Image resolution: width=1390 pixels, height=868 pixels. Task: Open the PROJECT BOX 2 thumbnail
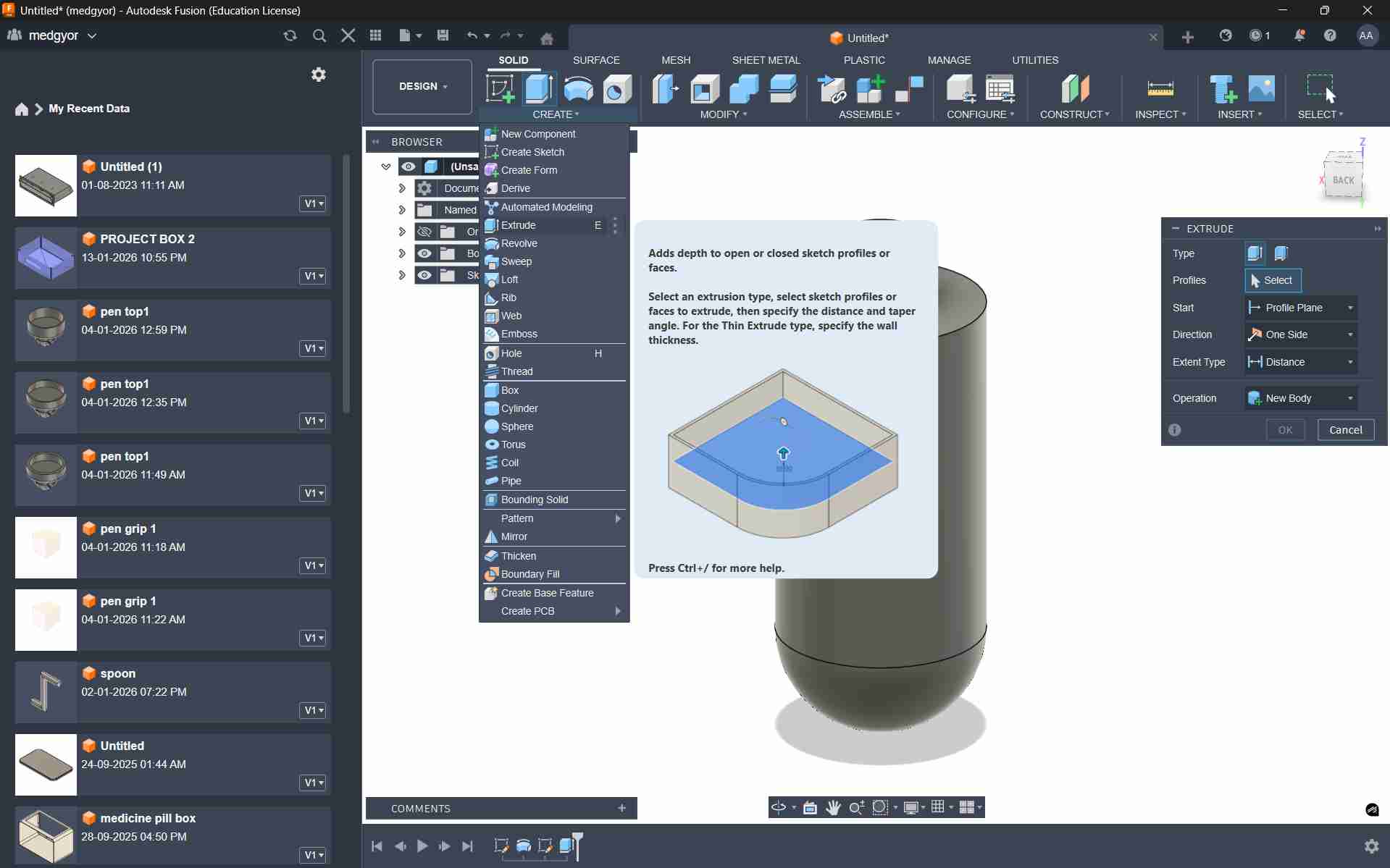pyautogui.click(x=46, y=258)
